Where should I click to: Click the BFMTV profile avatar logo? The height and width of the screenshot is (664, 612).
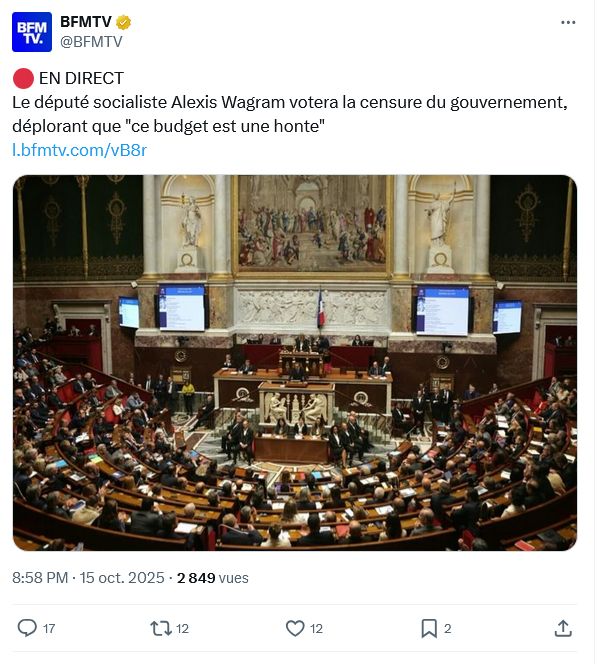point(32,32)
